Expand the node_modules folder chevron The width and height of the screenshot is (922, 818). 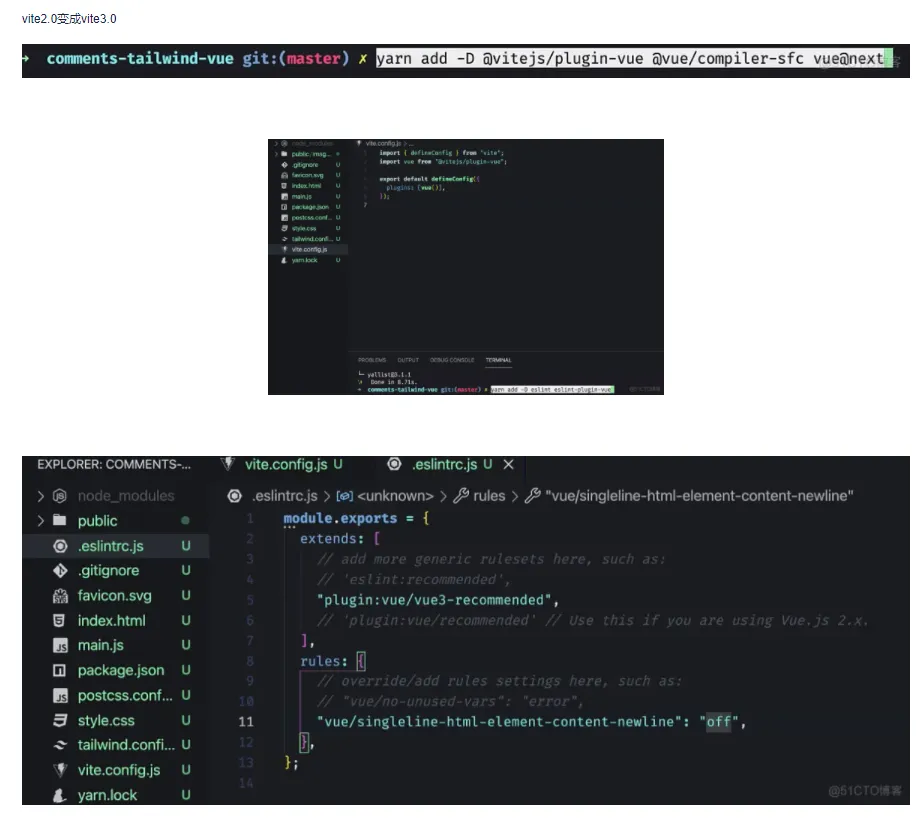pos(40,496)
